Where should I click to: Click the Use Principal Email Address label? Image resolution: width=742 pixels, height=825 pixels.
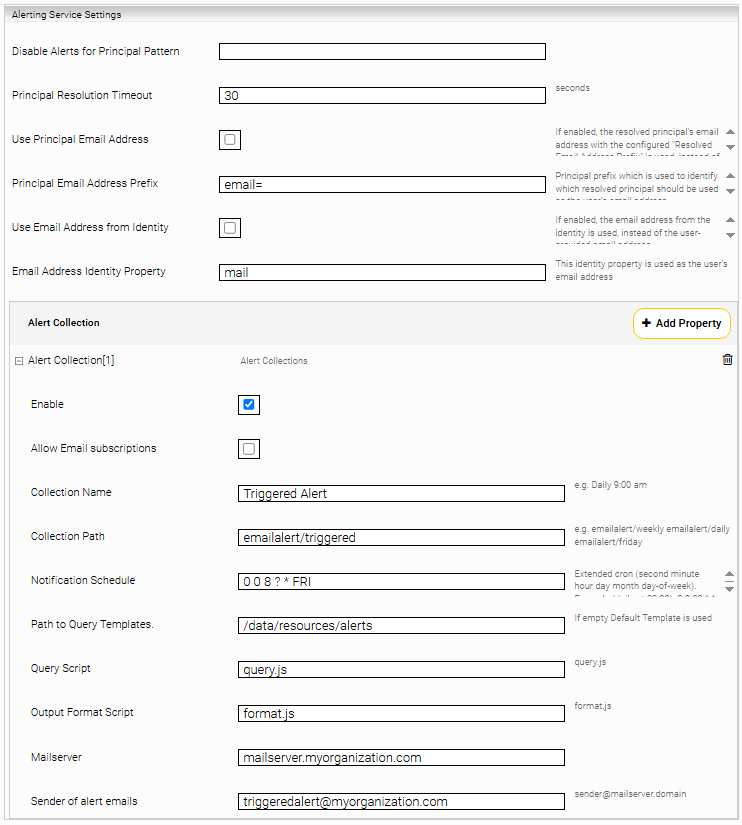click(x=80, y=139)
